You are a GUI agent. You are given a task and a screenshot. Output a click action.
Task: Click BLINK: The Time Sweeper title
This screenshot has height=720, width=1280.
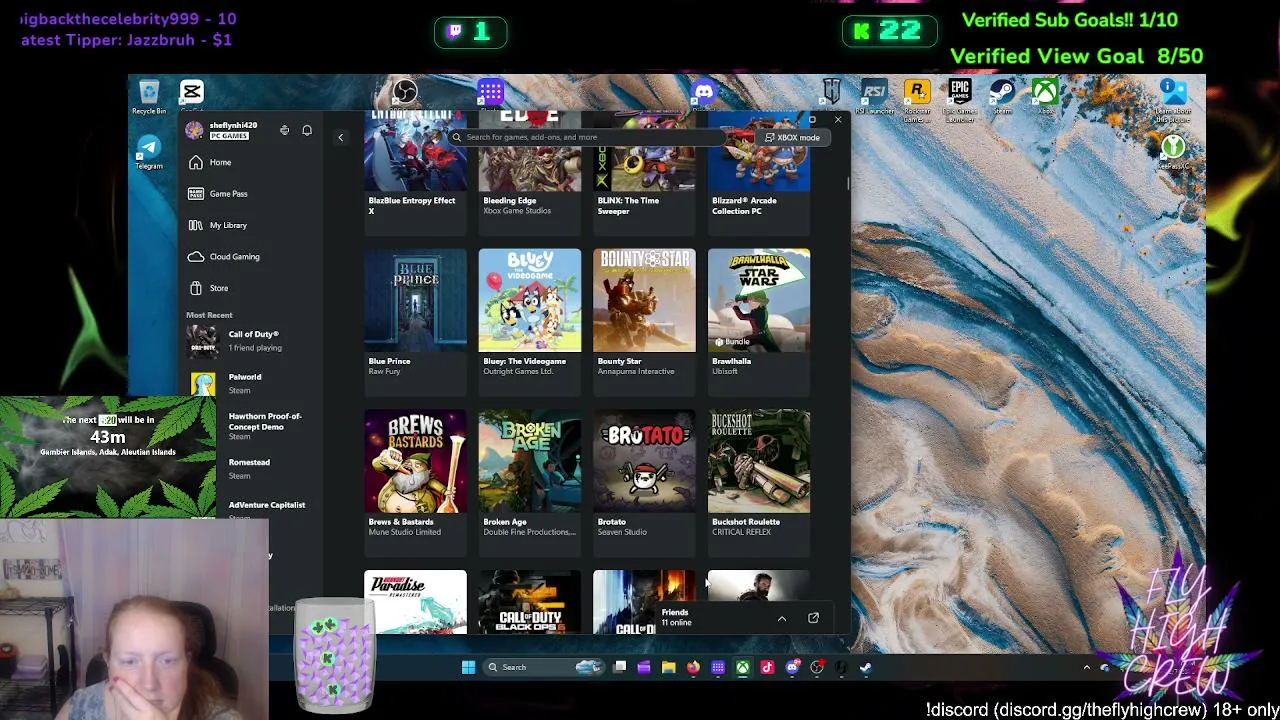(x=628, y=205)
